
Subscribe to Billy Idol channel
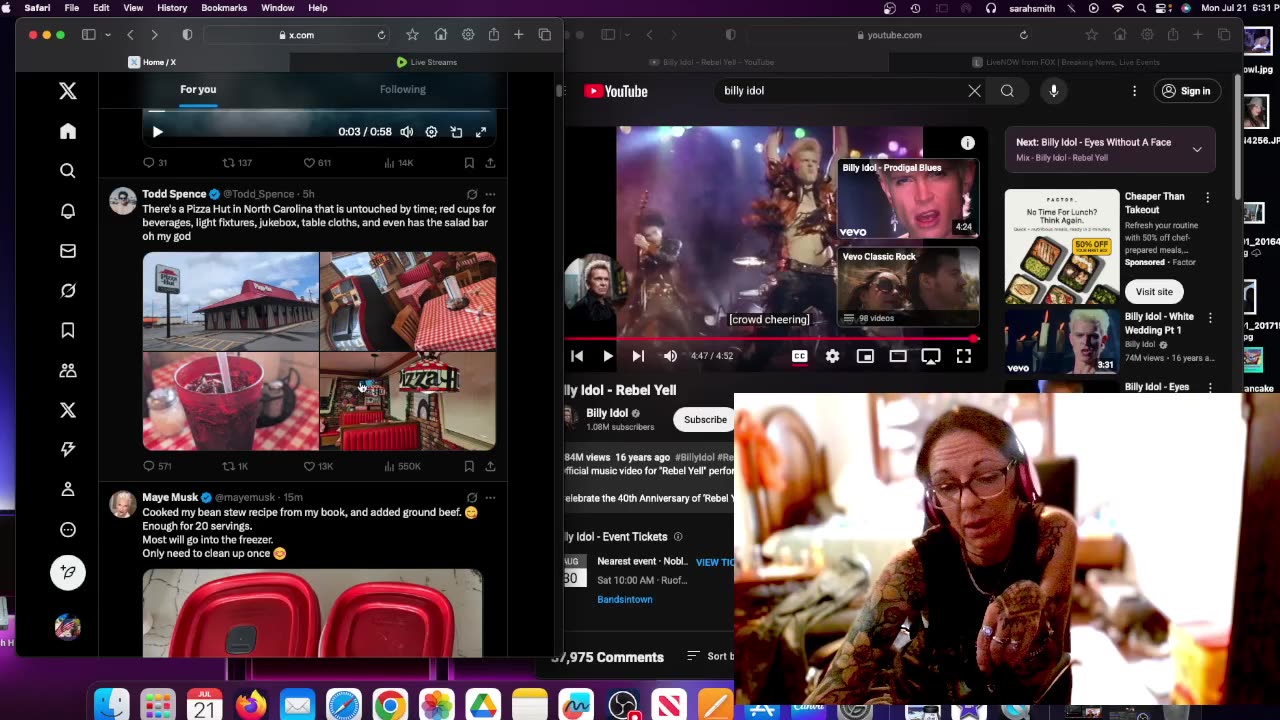pyautogui.click(x=705, y=420)
